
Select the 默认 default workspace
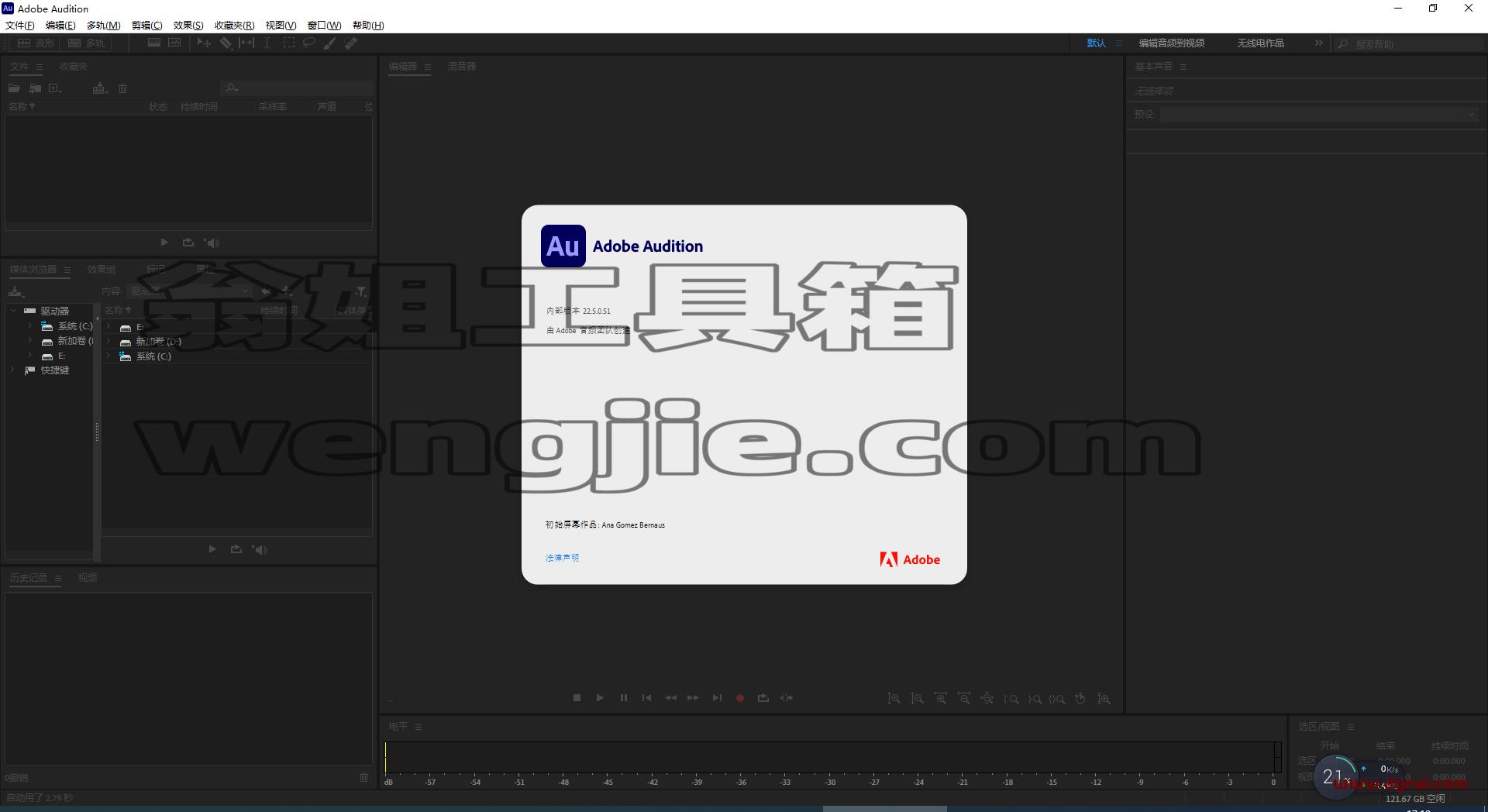tap(1096, 43)
